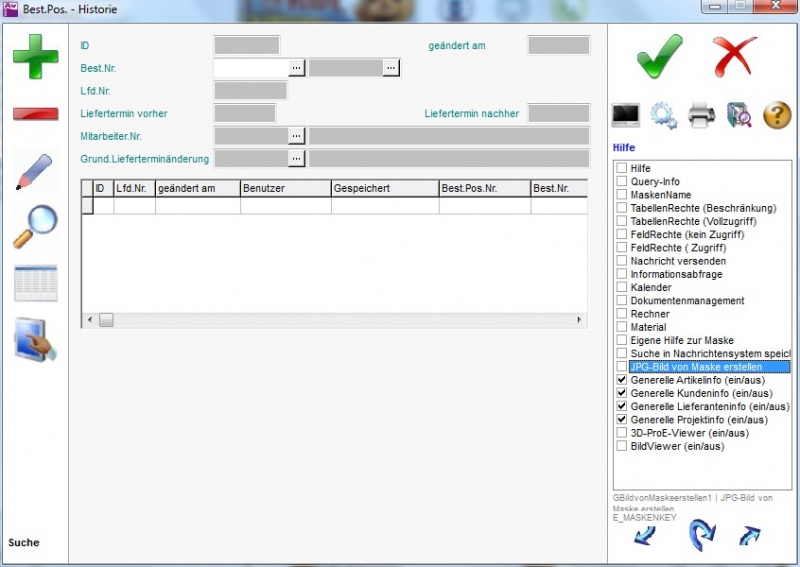Click the red X cancel icon
This screenshot has height=567, width=800.
(735, 56)
